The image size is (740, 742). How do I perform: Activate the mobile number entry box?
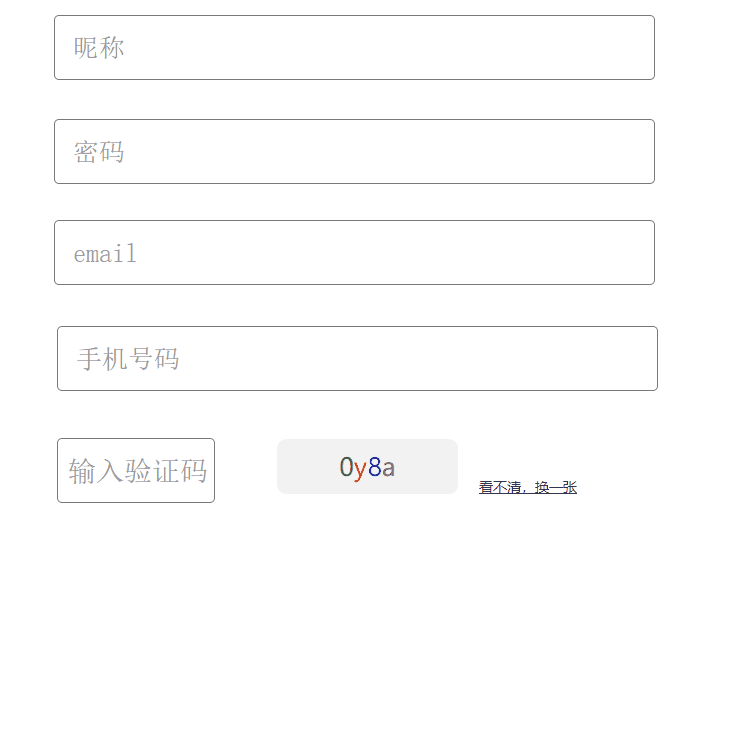(357, 359)
